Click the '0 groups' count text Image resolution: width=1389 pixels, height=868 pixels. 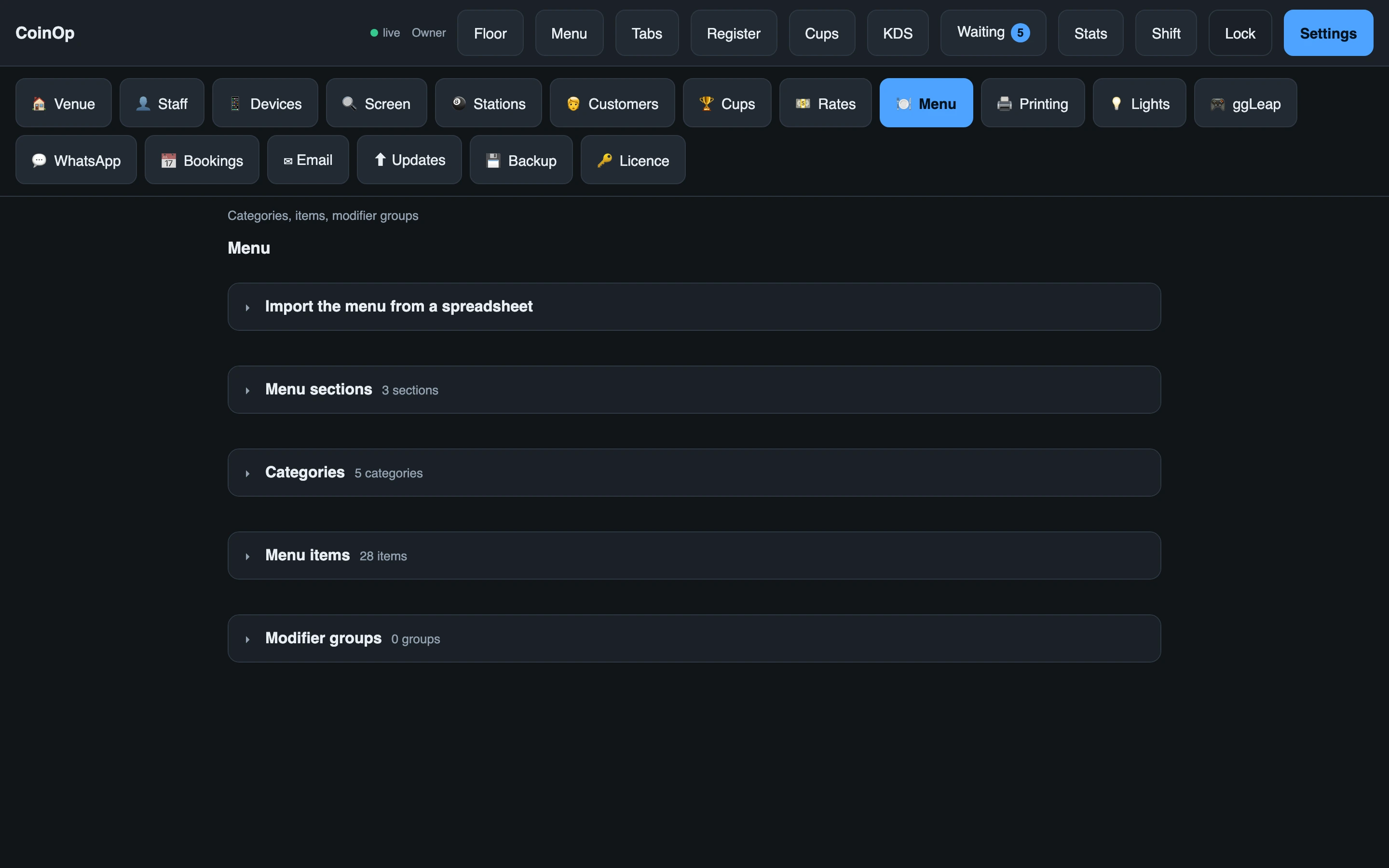[416, 639]
